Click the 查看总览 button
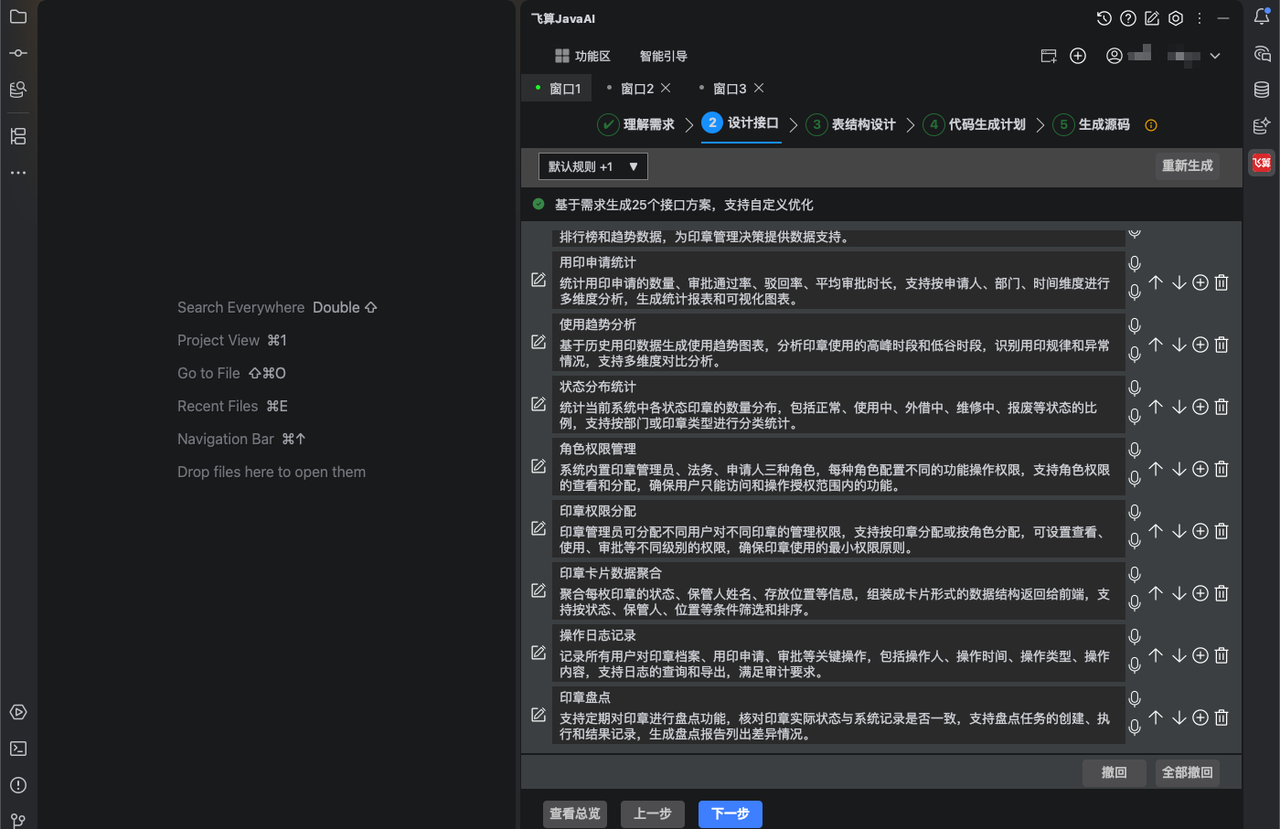The height and width of the screenshot is (829, 1280). pyautogui.click(x=575, y=814)
